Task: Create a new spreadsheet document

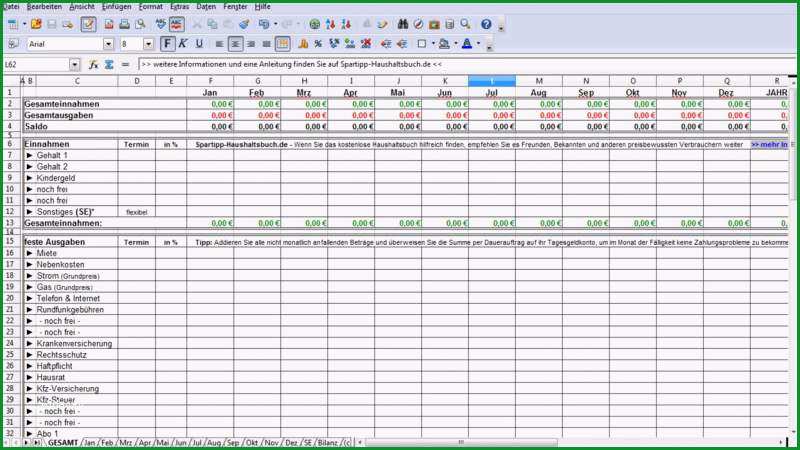Action: (13, 24)
